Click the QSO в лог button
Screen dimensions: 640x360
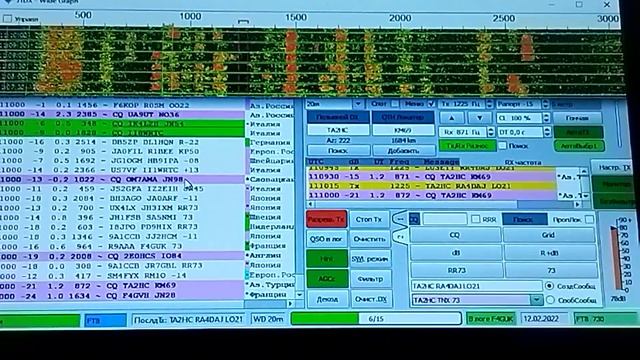click(327, 239)
